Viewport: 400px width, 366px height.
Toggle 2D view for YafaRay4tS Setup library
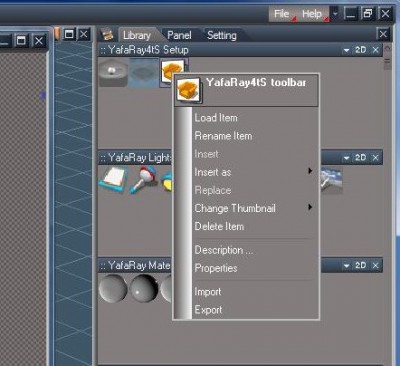point(361,50)
